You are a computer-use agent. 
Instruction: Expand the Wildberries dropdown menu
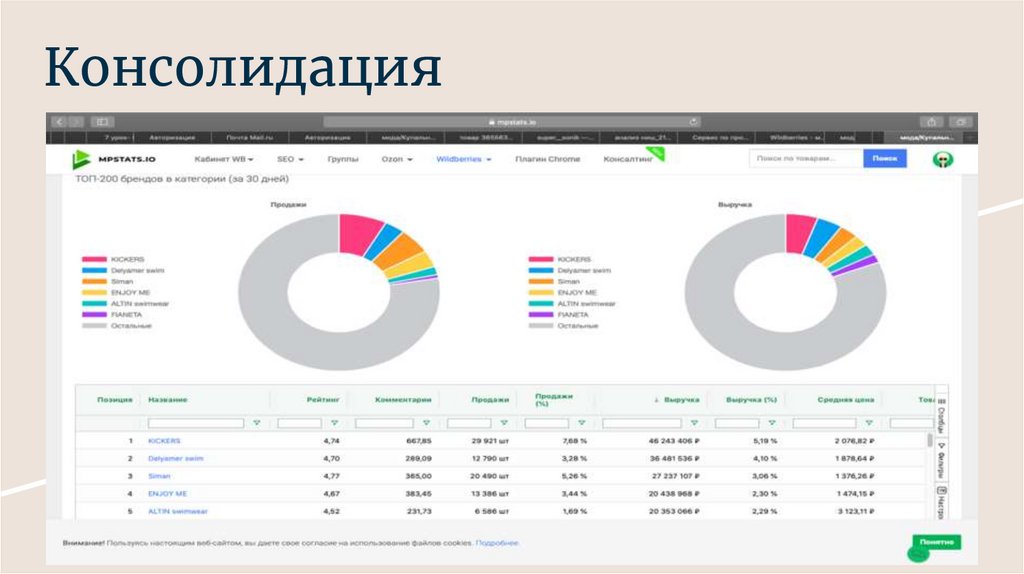(464, 159)
